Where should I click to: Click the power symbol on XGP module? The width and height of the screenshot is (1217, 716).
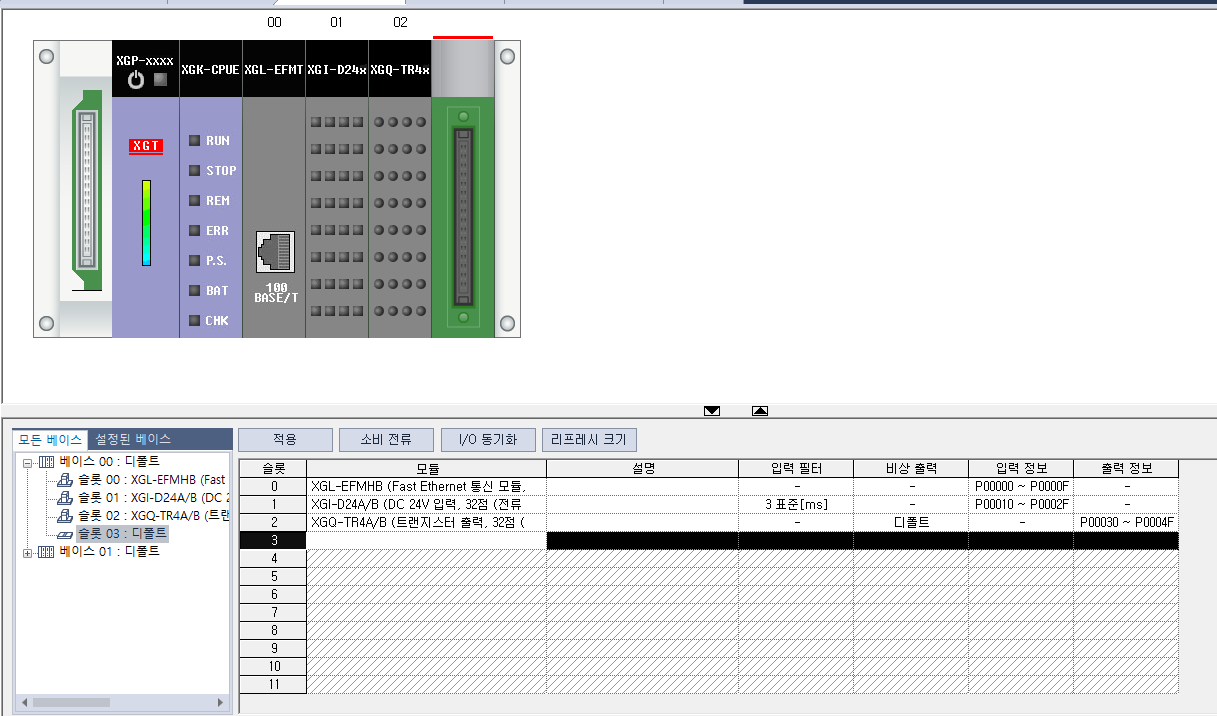point(137,79)
